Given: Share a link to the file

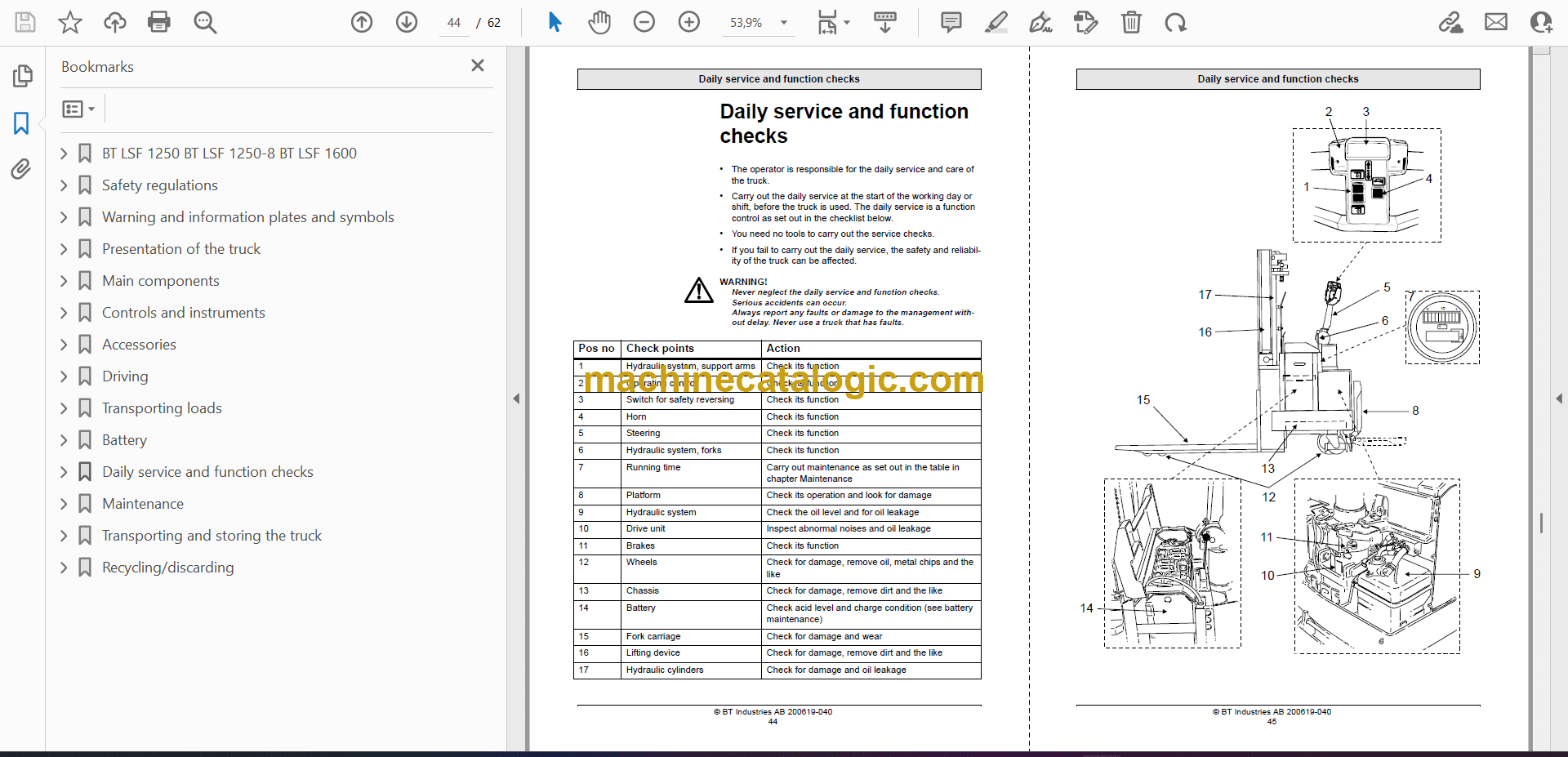Looking at the screenshot, I should 1451,22.
